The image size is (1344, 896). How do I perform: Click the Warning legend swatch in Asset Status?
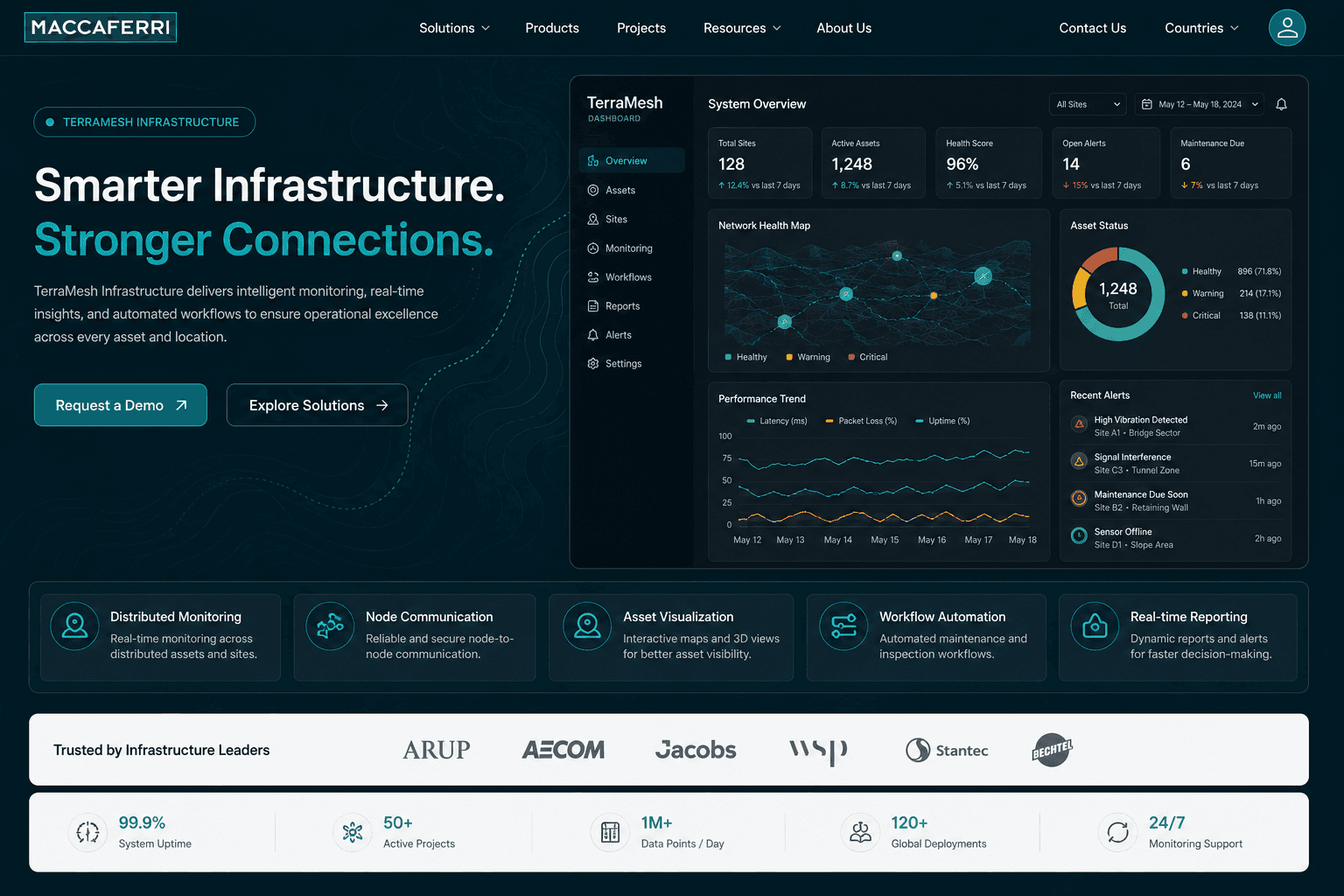1185,293
